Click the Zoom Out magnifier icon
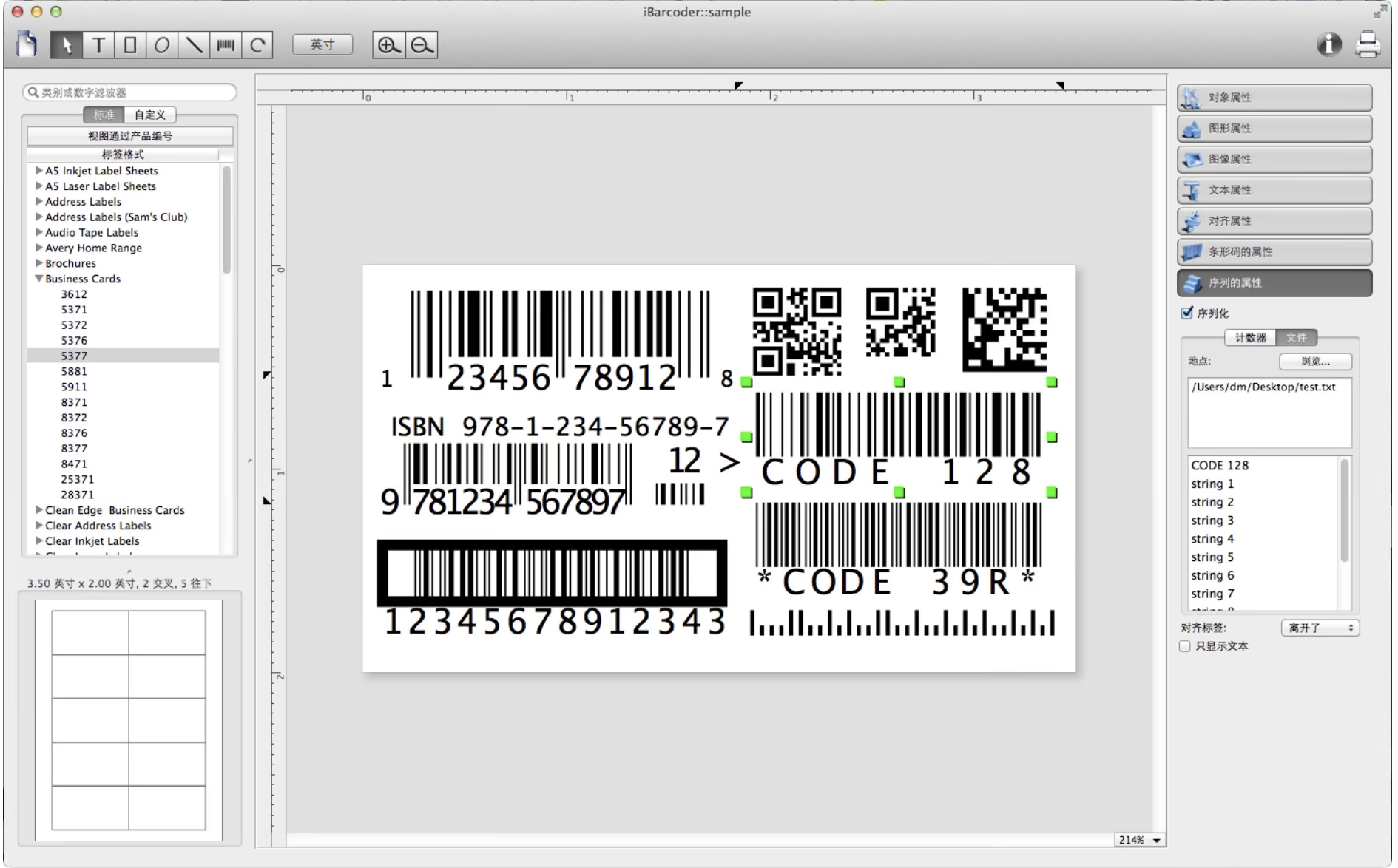This screenshot has height=868, width=1398. click(422, 45)
